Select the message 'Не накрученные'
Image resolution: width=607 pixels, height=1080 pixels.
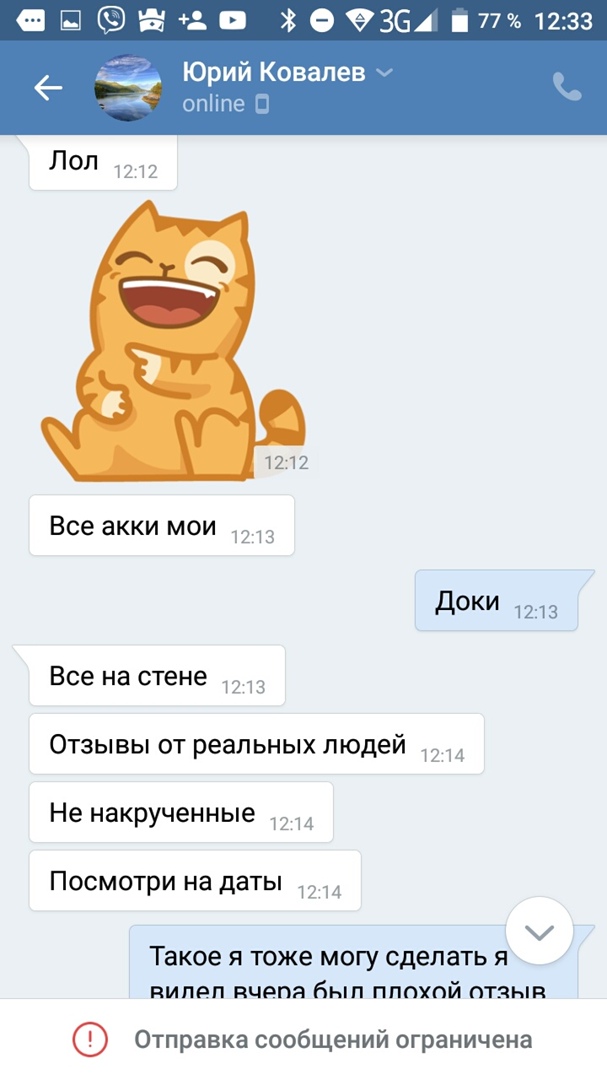click(x=181, y=812)
